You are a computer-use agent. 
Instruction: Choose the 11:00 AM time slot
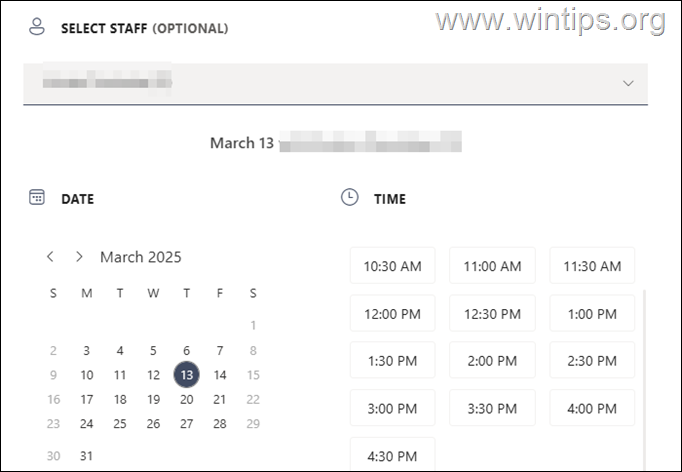(492, 266)
